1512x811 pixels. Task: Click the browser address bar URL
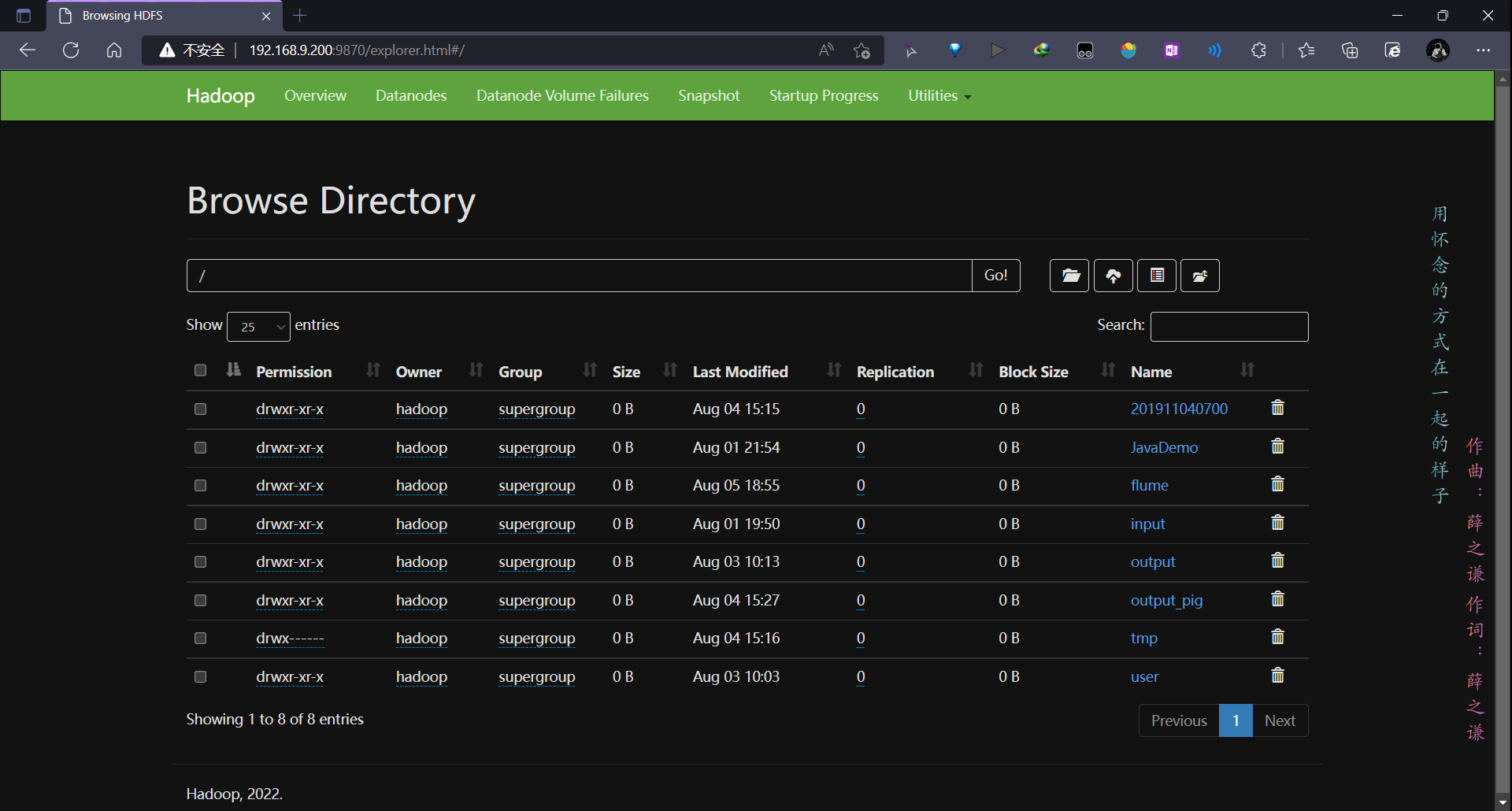pos(357,50)
